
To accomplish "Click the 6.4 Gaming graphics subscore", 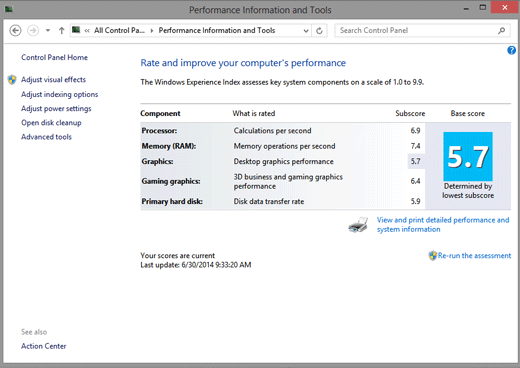I will point(415,181).
